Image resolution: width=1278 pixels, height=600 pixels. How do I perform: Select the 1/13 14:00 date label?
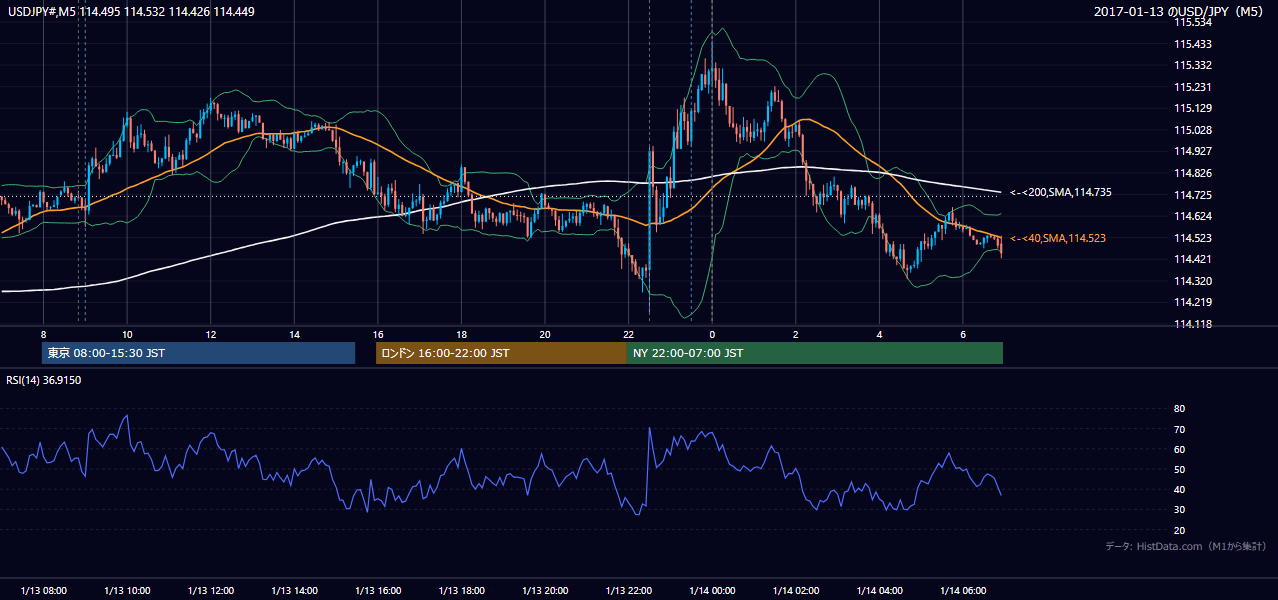294,591
